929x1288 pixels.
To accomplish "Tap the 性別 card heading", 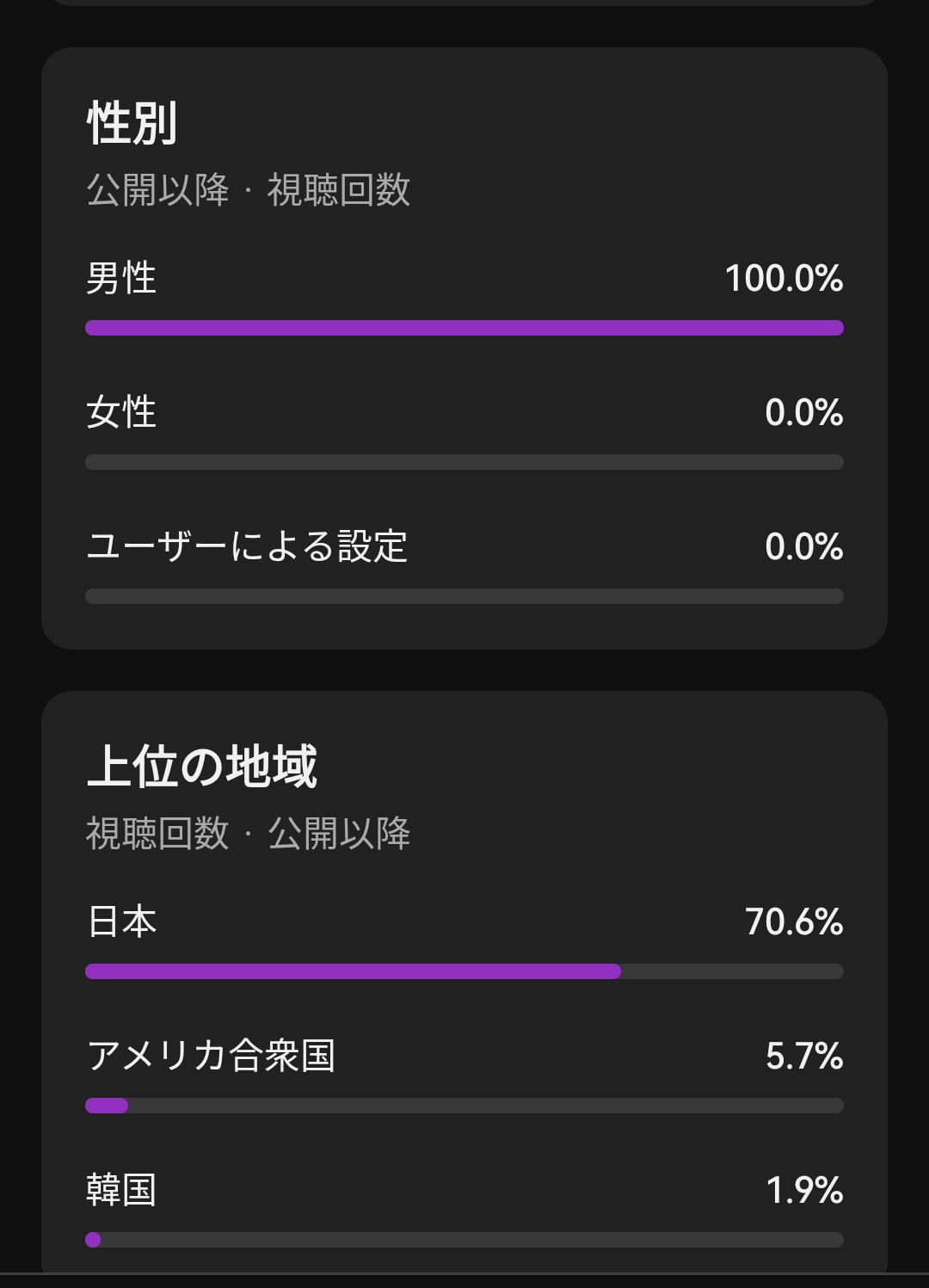I will [132, 122].
